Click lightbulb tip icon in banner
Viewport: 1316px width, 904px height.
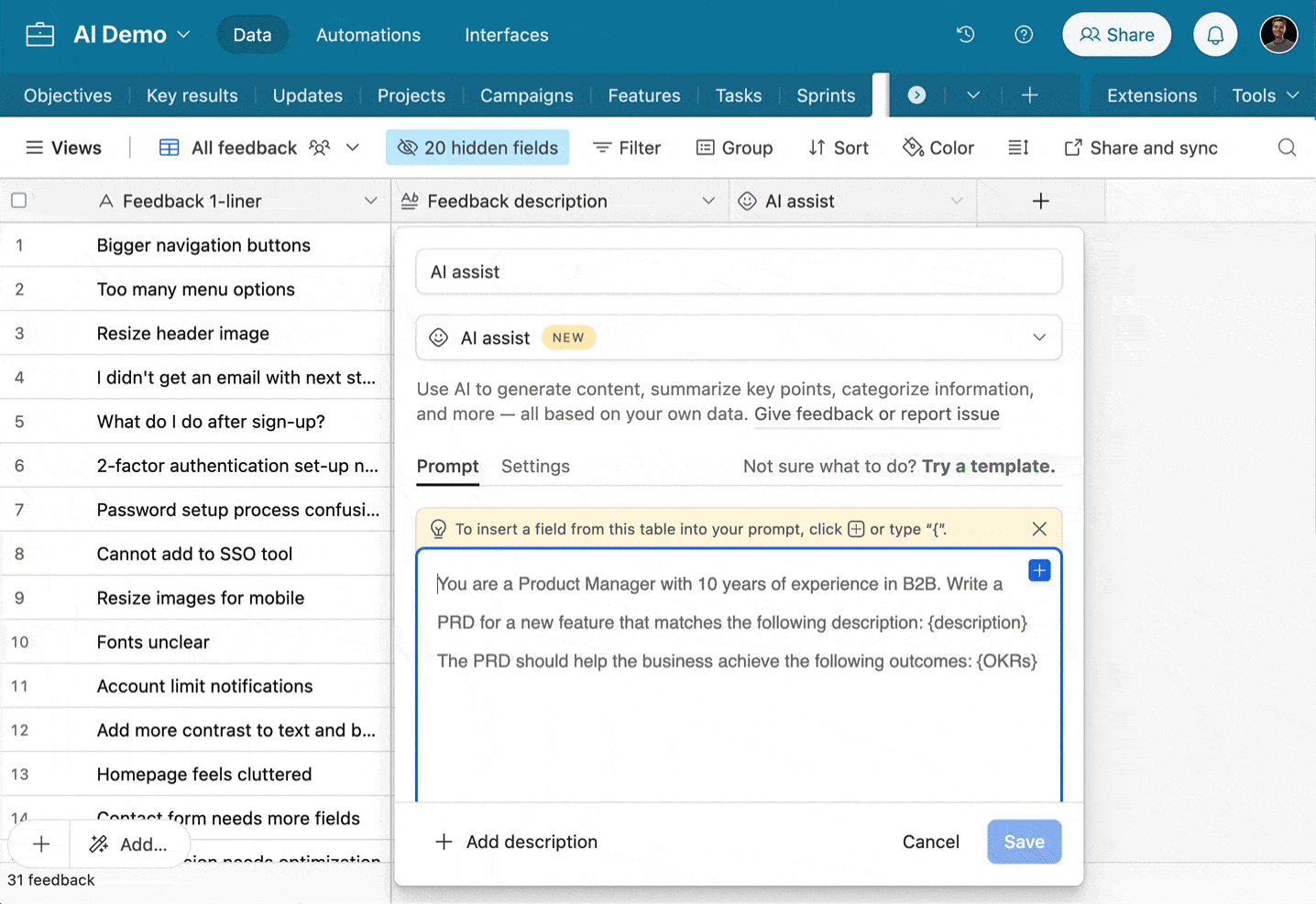point(438,529)
